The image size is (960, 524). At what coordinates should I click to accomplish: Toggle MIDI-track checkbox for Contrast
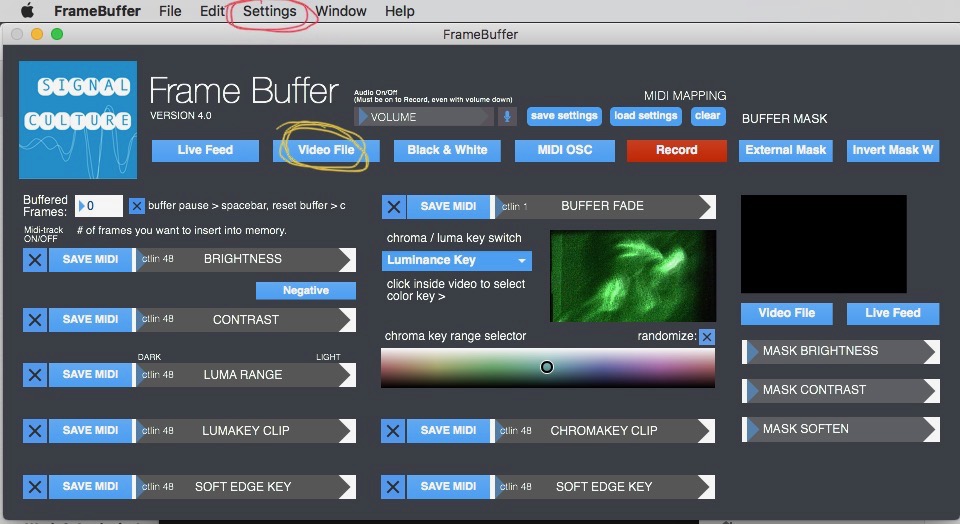(35, 320)
